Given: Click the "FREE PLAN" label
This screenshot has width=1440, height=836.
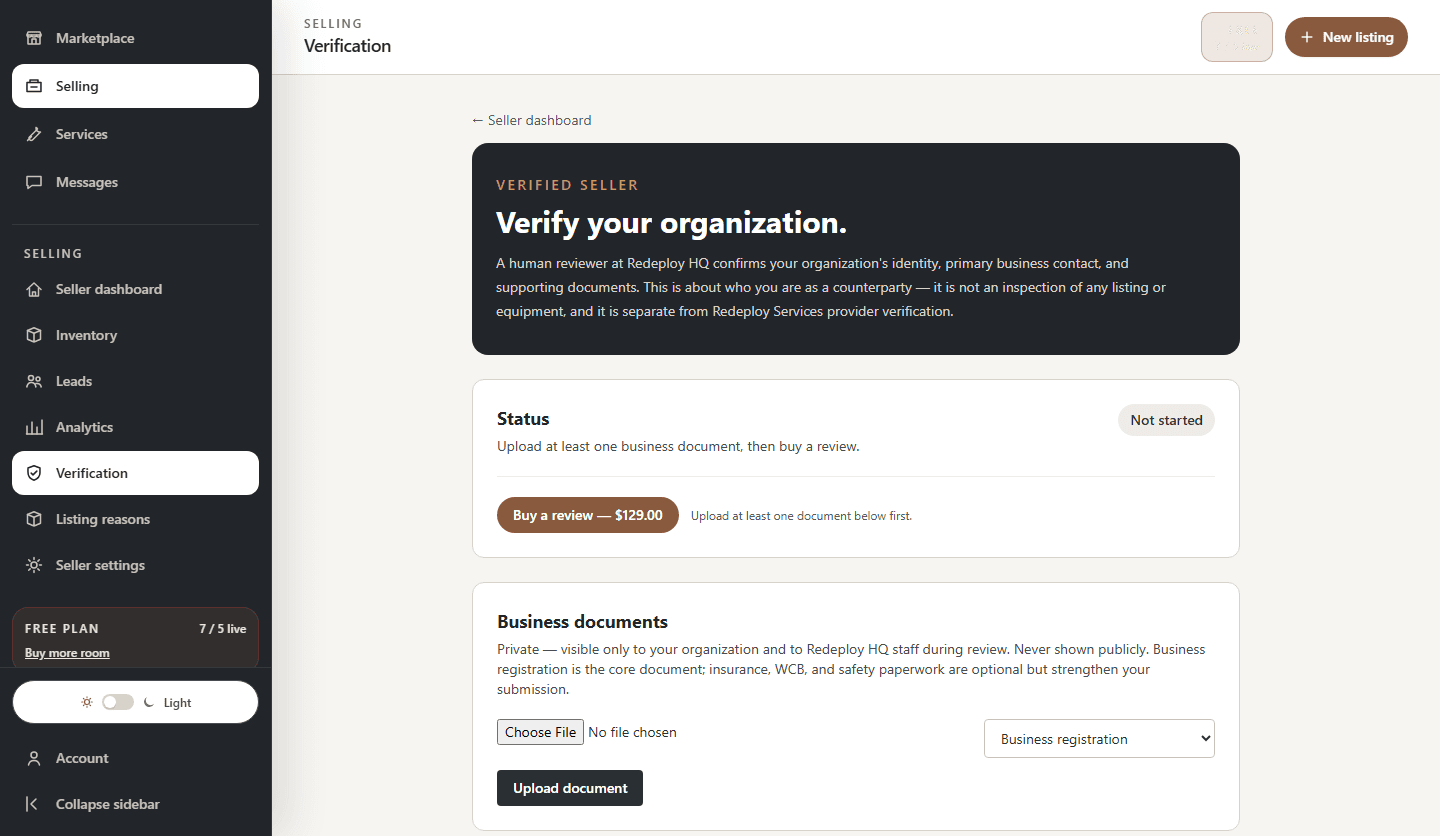Looking at the screenshot, I should 62,629.
